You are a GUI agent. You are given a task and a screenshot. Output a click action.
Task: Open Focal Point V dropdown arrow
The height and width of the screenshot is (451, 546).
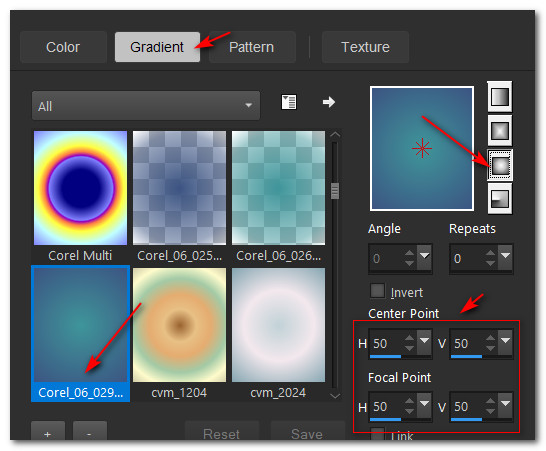[x=505, y=405]
